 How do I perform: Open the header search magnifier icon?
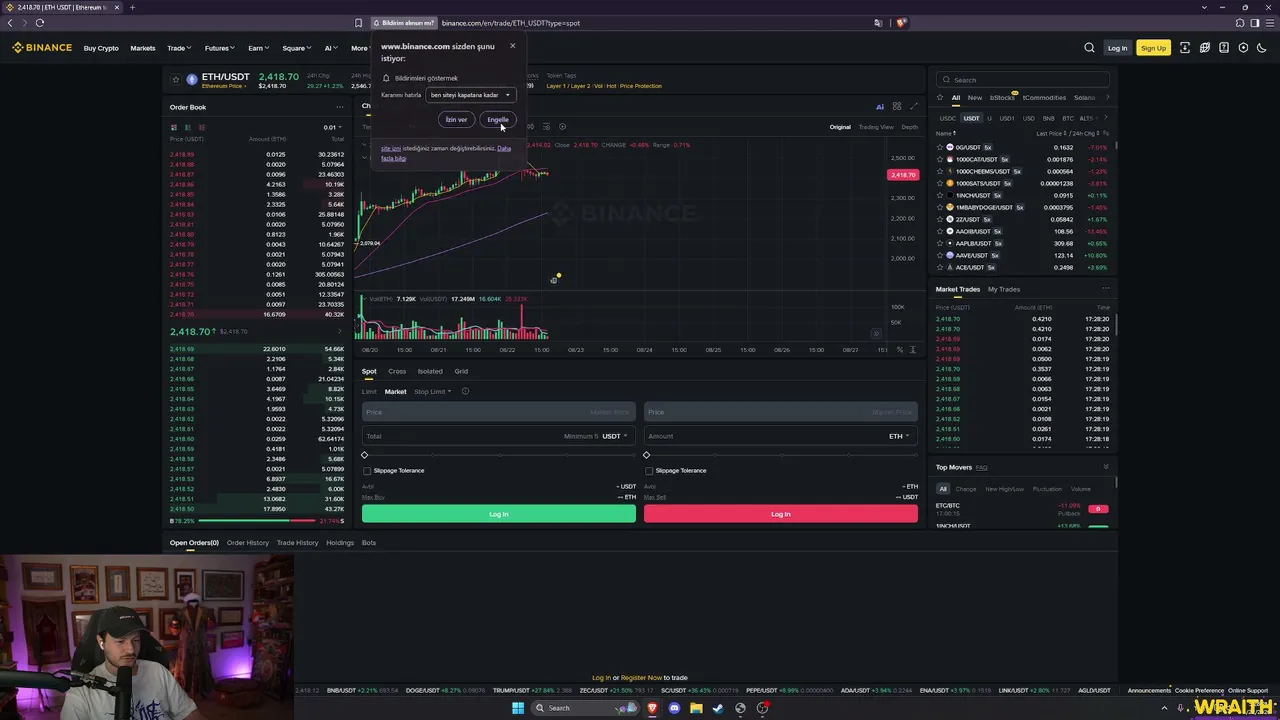coord(1089,48)
